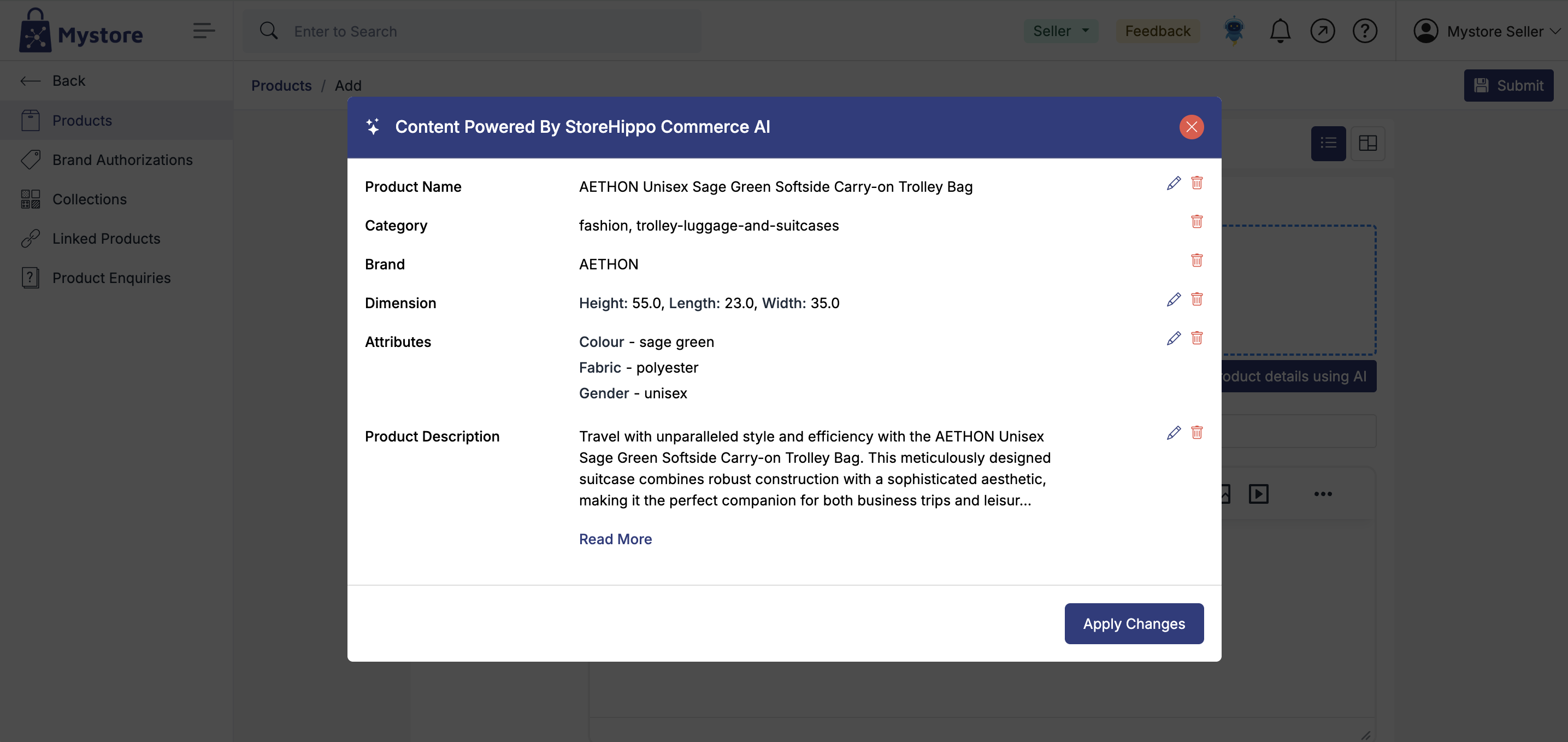The image size is (1568, 742).
Task: Expand description with Read More
Action: point(615,539)
